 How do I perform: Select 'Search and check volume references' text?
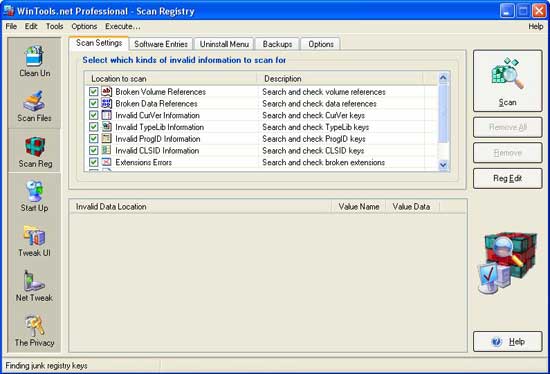coord(324,92)
